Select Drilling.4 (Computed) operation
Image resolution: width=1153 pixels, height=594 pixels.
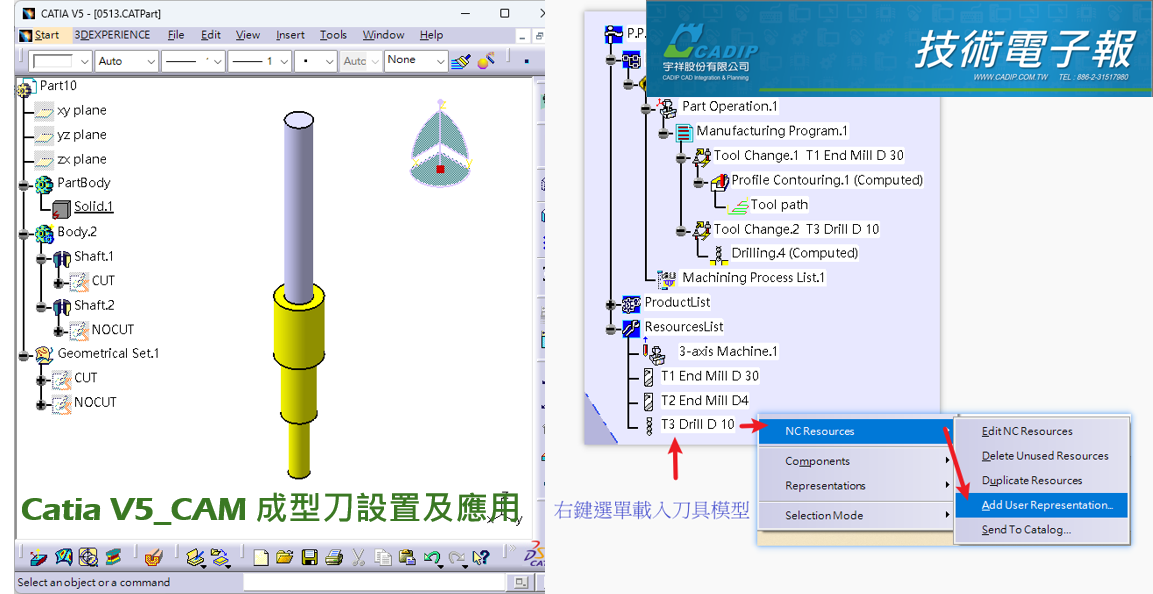tap(794, 253)
